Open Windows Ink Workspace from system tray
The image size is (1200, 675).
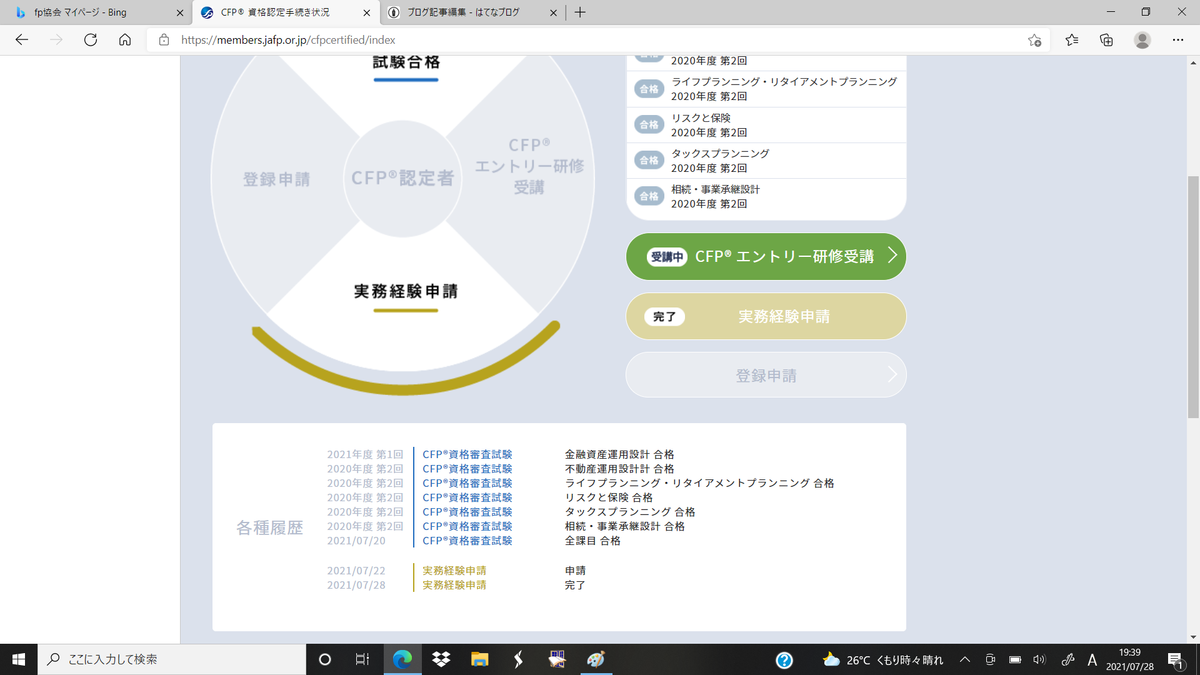[x=1067, y=659]
